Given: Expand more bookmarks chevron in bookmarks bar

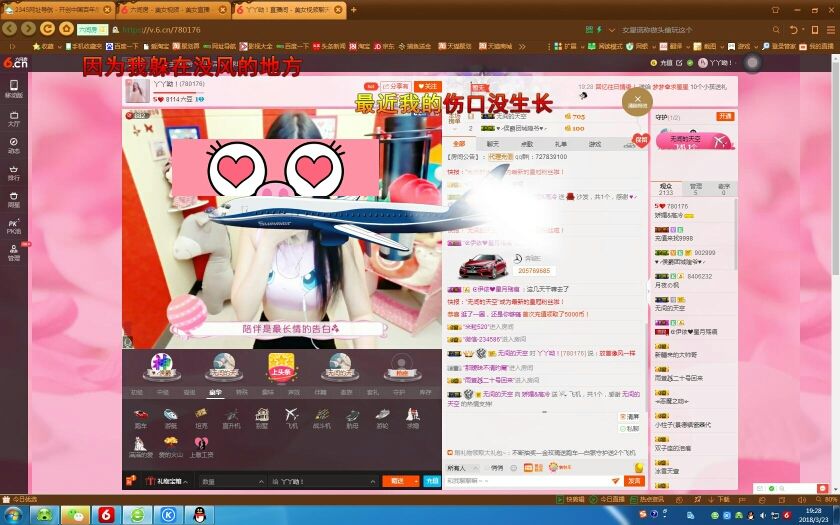Looking at the screenshot, I should coord(522,46).
